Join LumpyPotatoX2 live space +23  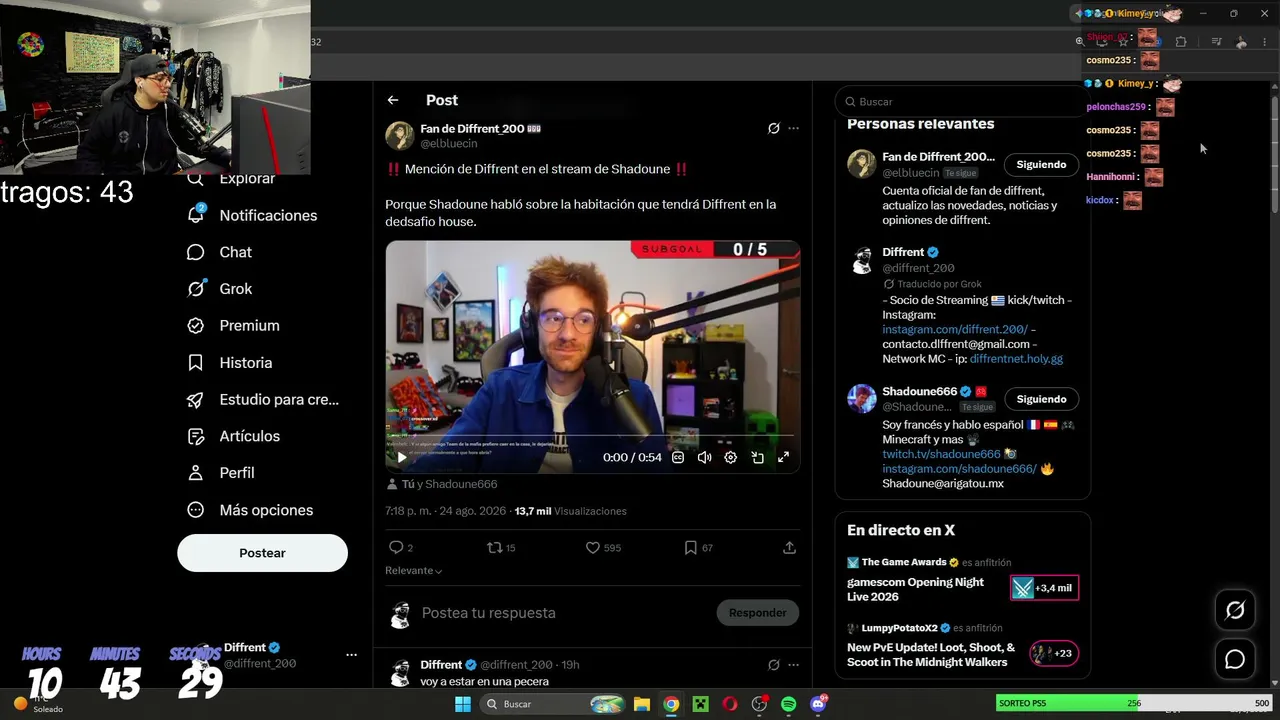click(1054, 653)
